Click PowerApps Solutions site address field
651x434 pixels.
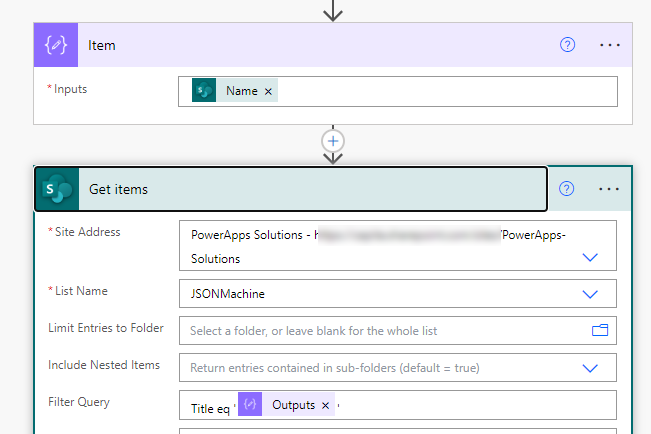coord(398,246)
